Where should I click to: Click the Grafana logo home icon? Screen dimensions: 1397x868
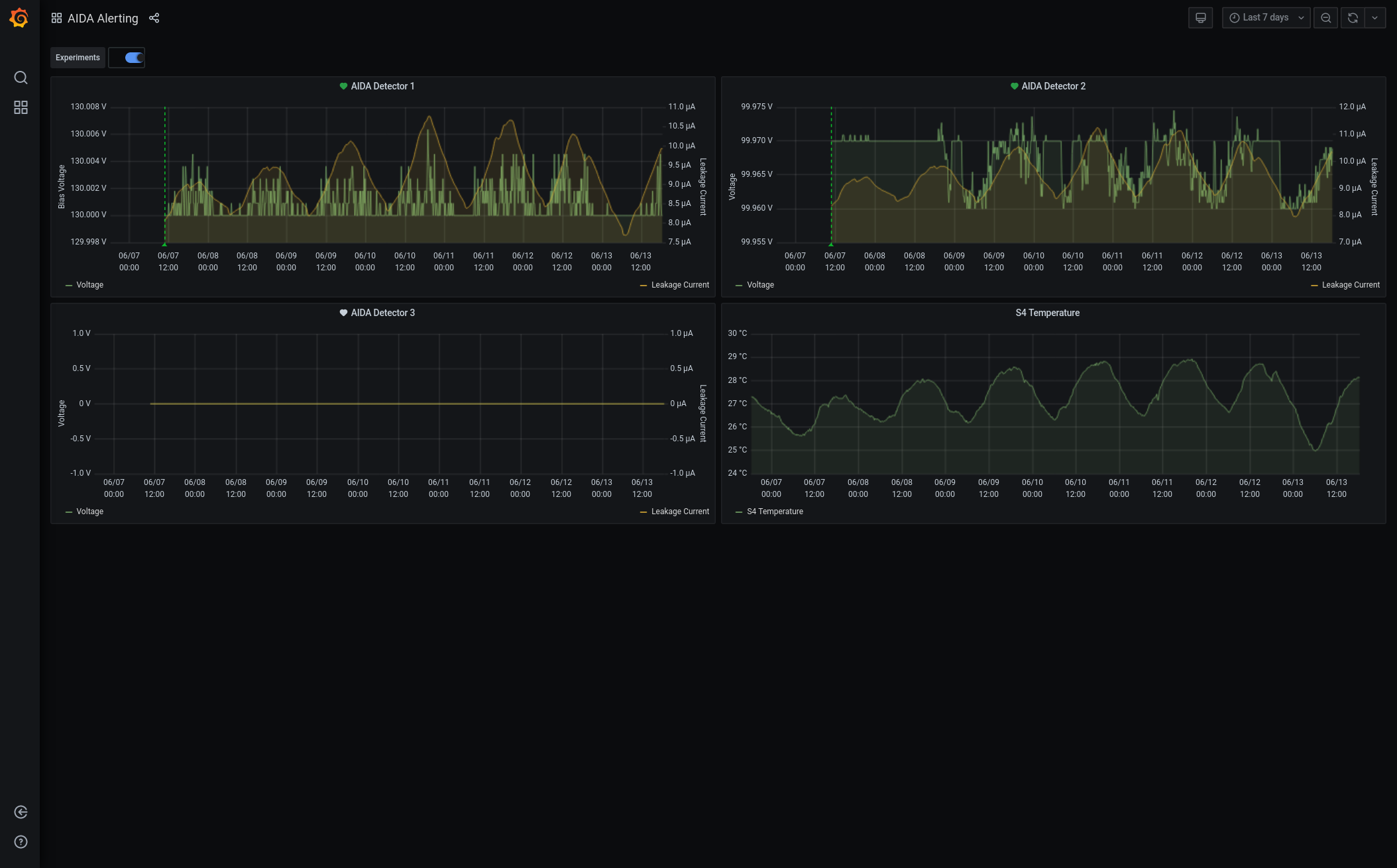(x=19, y=18)
